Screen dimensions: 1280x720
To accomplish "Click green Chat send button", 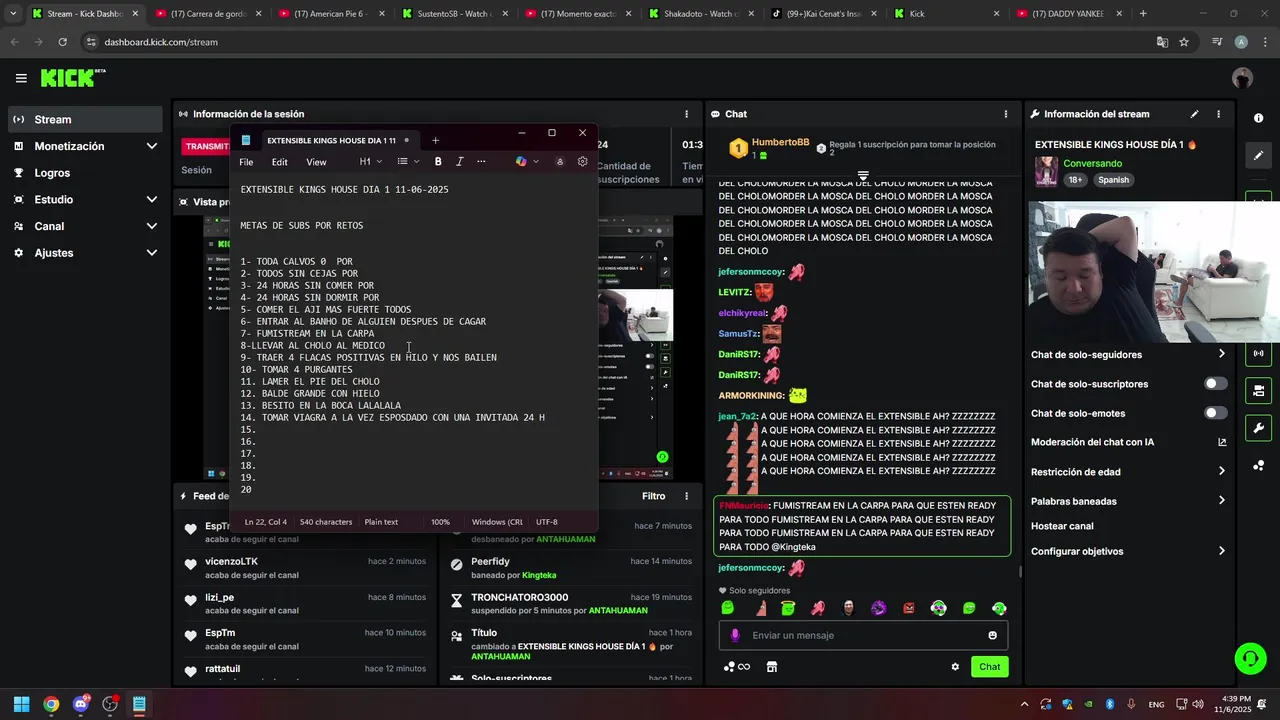I will (989, 667).
